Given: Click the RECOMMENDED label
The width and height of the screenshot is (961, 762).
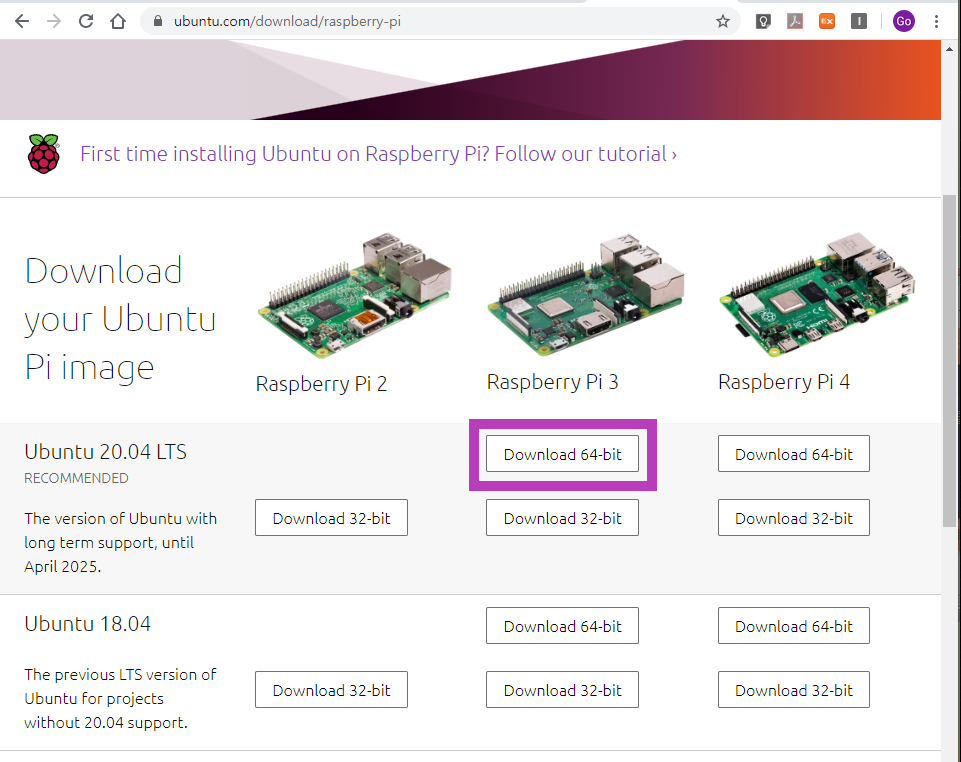Looking at the screenshot, I should pyautogui.click(x=77, y=478).
